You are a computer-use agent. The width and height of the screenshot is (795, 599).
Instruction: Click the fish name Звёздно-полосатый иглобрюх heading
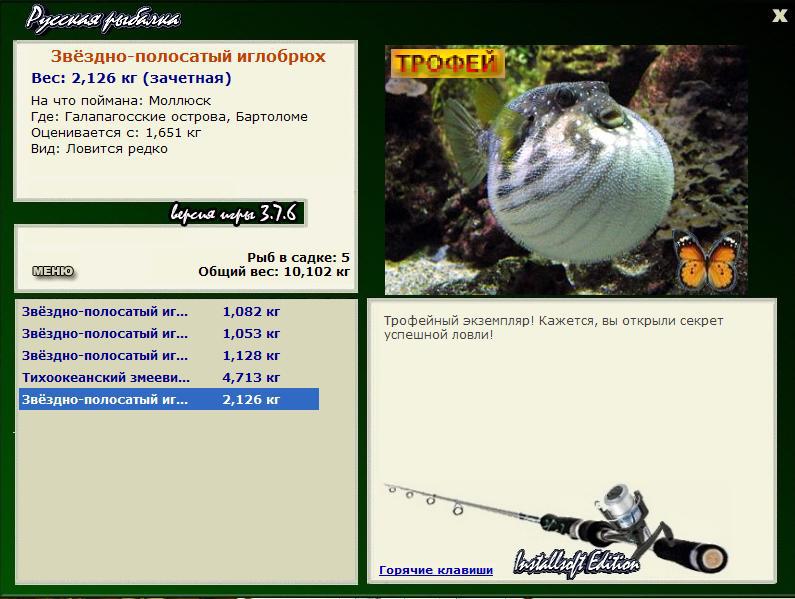(x=188, y=56)
